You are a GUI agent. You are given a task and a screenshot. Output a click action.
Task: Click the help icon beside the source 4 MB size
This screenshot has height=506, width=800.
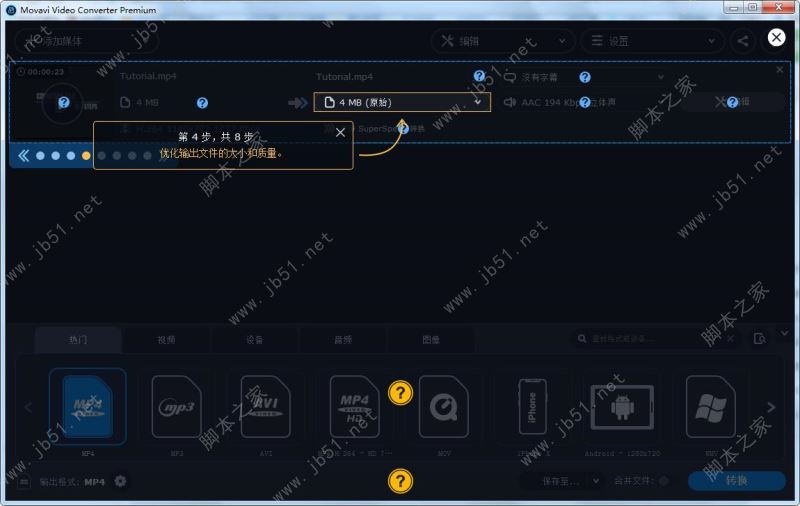tap(202, 103)
